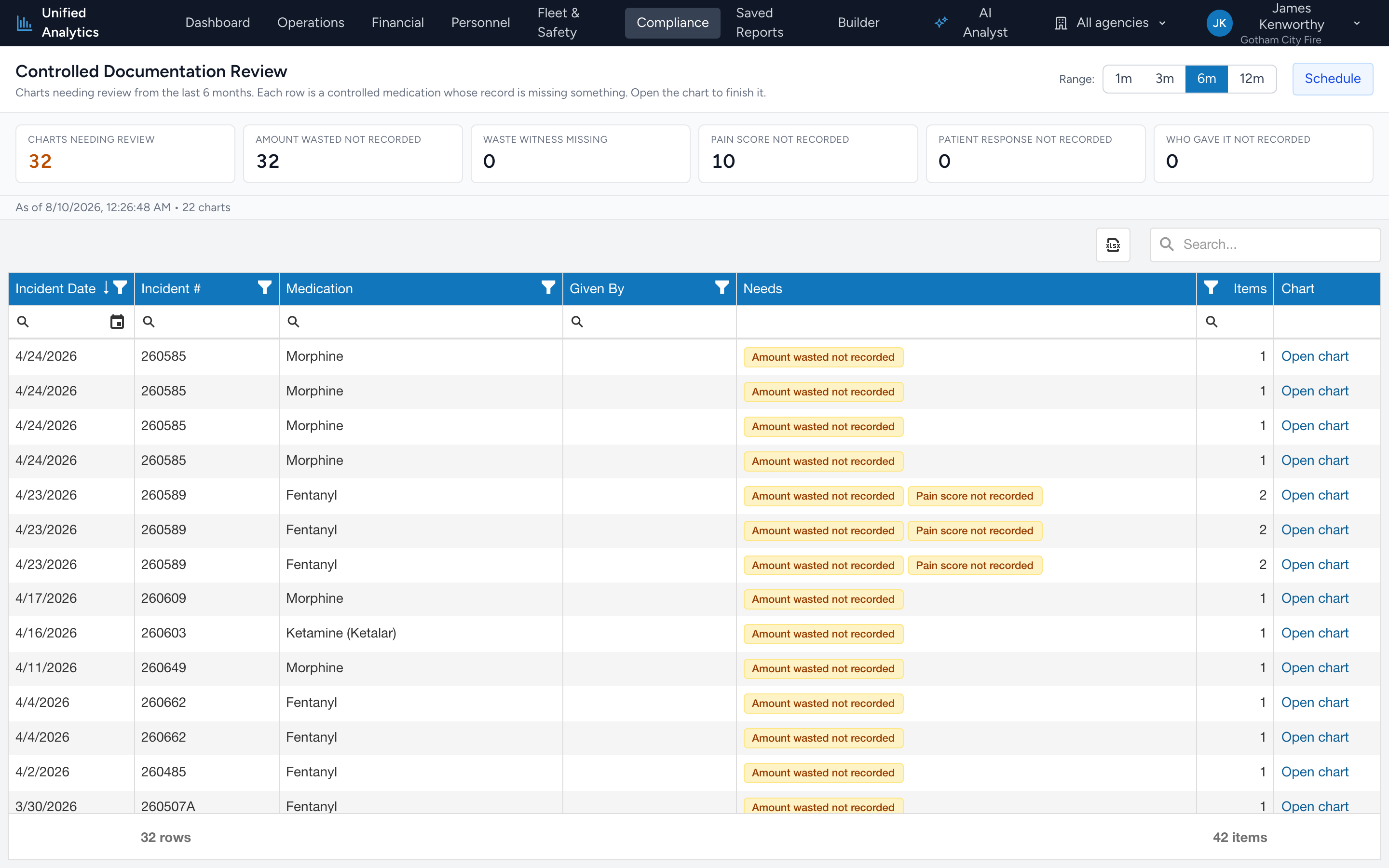
Task: Open the Incident Date calendar picker
Action: point(117,322)
